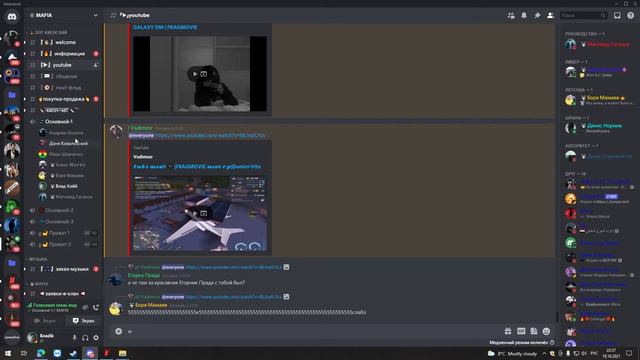The height and width of the screenshot is (360, 640).
Task: Toggle noise suppression icon
Action: [x=85, y=307]
